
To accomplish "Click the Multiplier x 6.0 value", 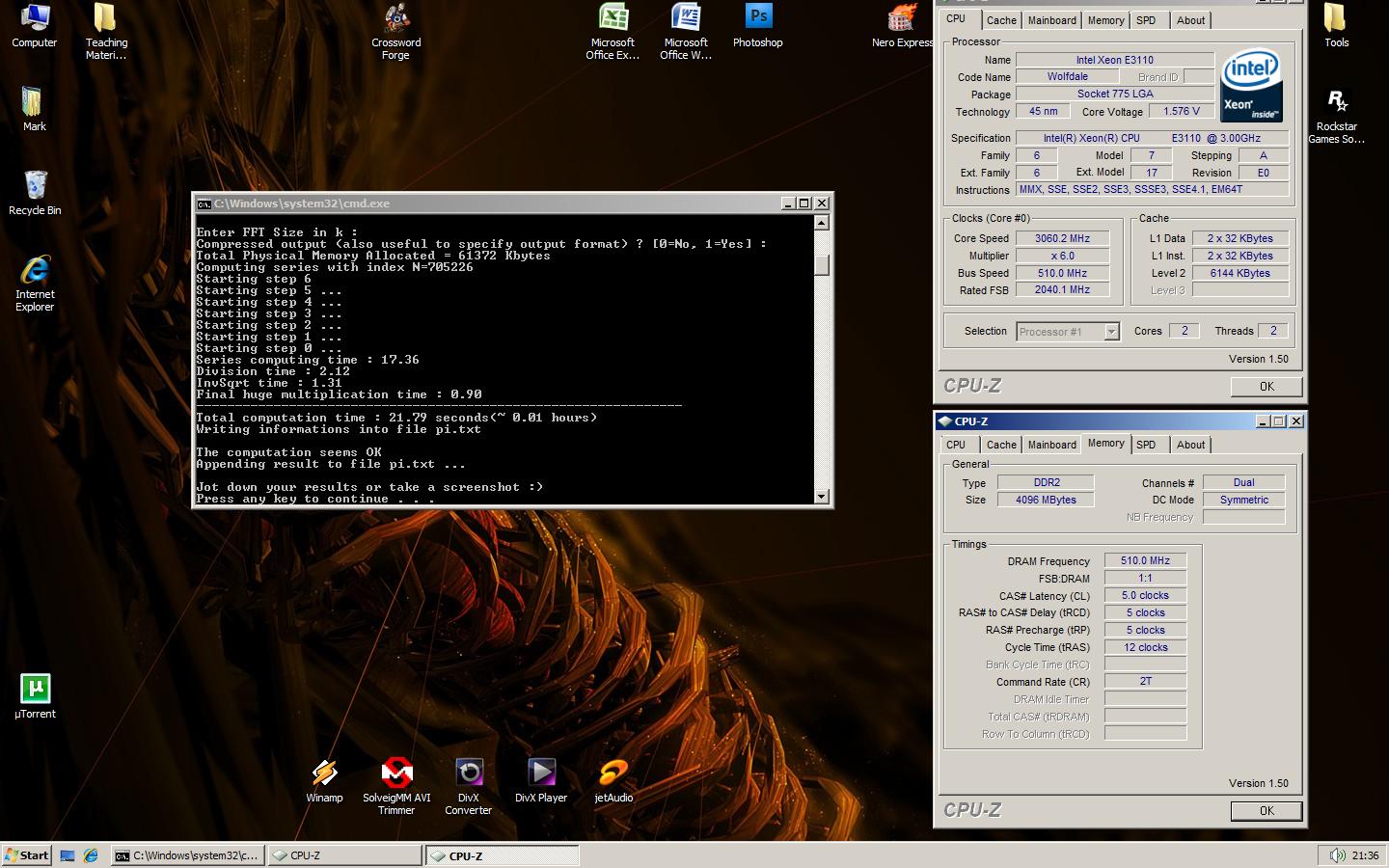I will (1062, 256).
